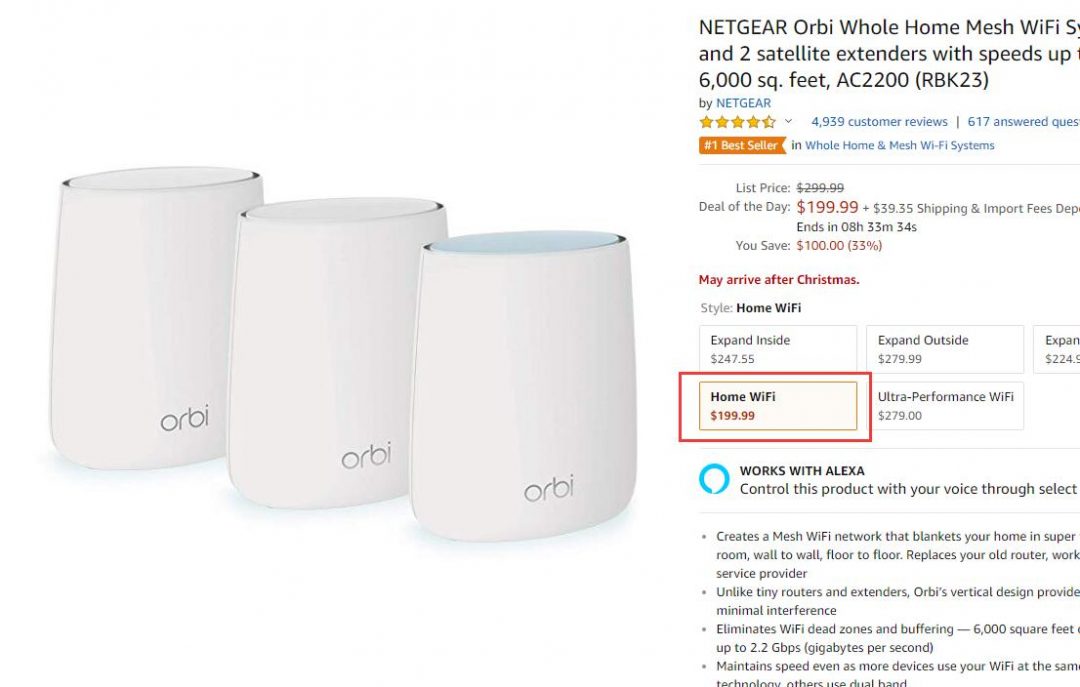The image size is (1080, 687).
Task: Click the Deal of the Day price
Action: tap(827, 207)
